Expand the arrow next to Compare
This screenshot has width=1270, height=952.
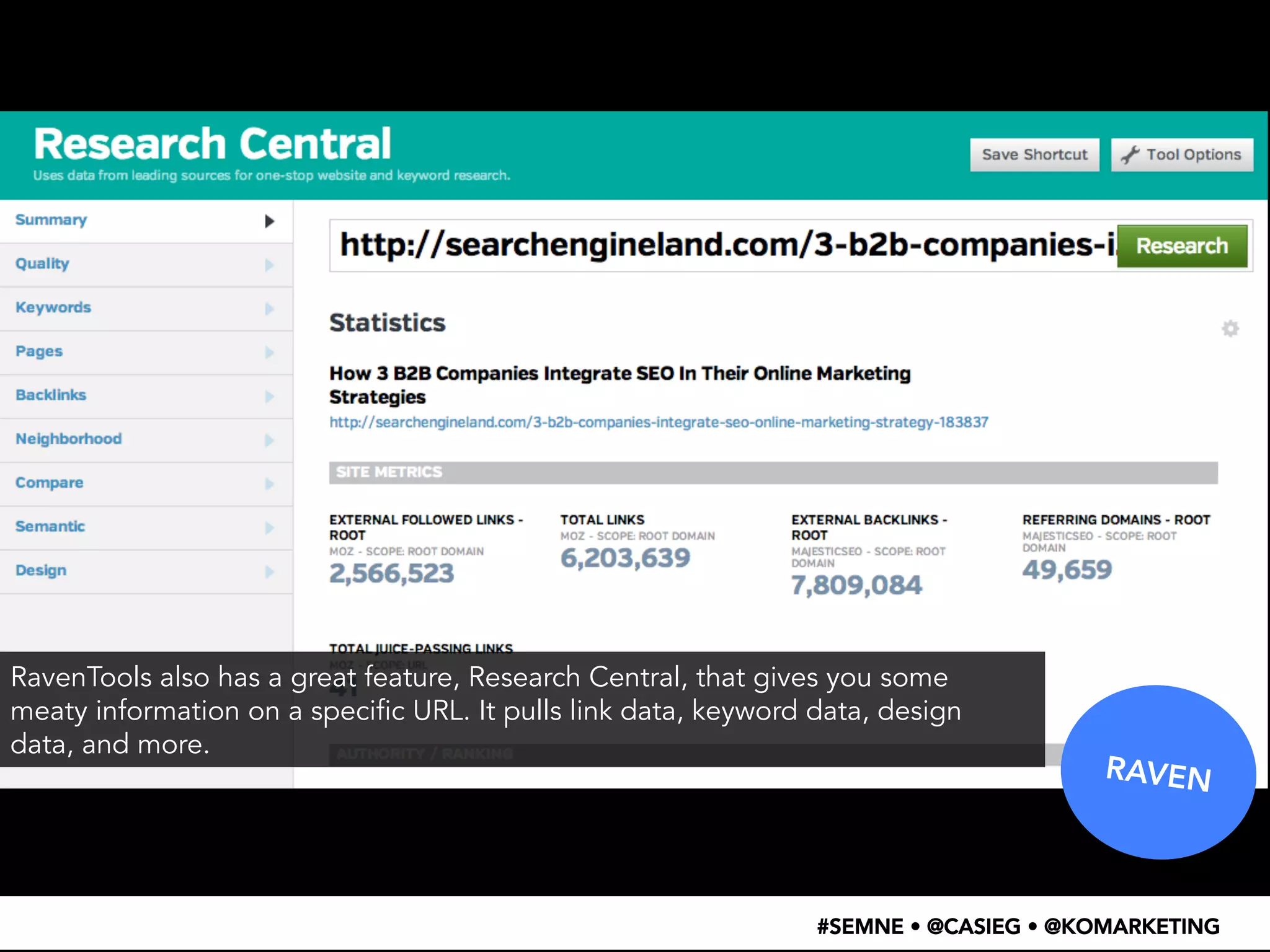(x=269, y=484)
